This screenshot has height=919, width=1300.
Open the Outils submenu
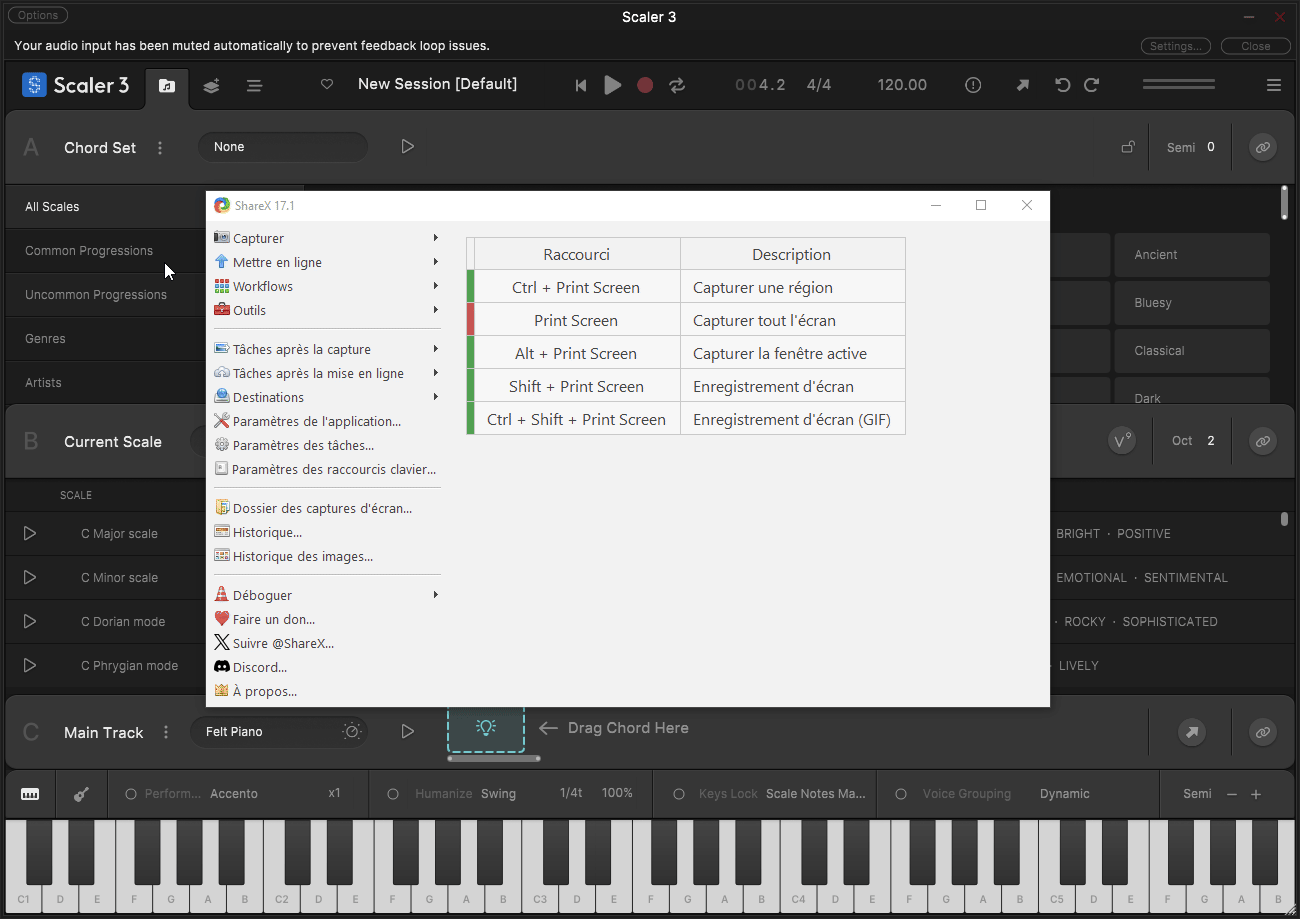click(327, 310)
